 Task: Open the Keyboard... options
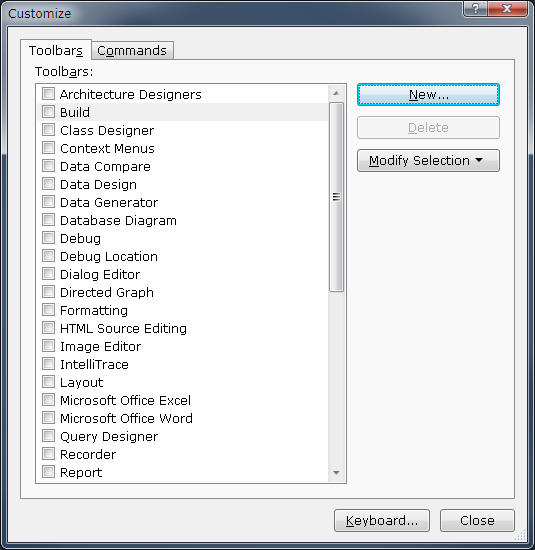coord(382,521)
